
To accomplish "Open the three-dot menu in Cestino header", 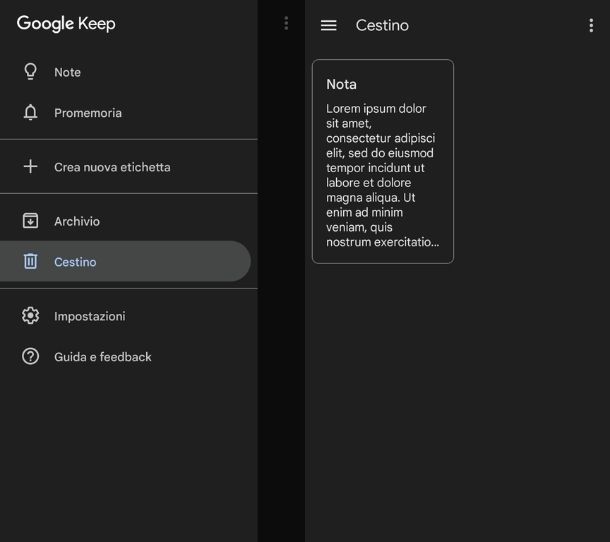I will pyautogui.click(x=591, y=25).
